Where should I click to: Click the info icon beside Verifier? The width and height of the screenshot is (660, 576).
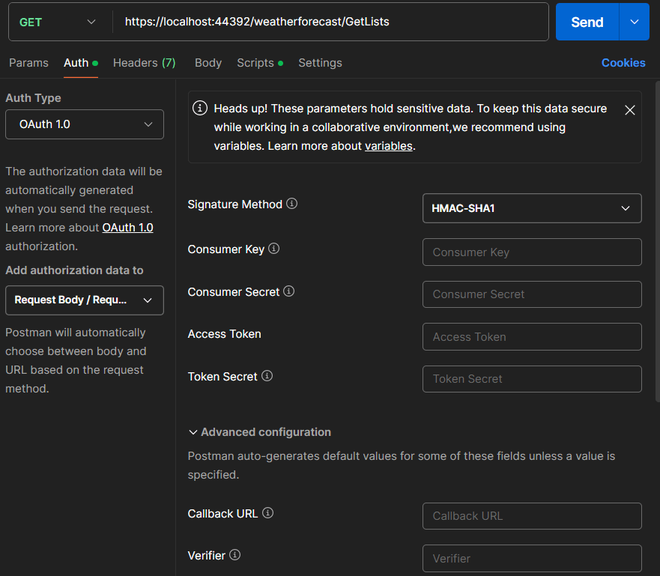point(235,555)
